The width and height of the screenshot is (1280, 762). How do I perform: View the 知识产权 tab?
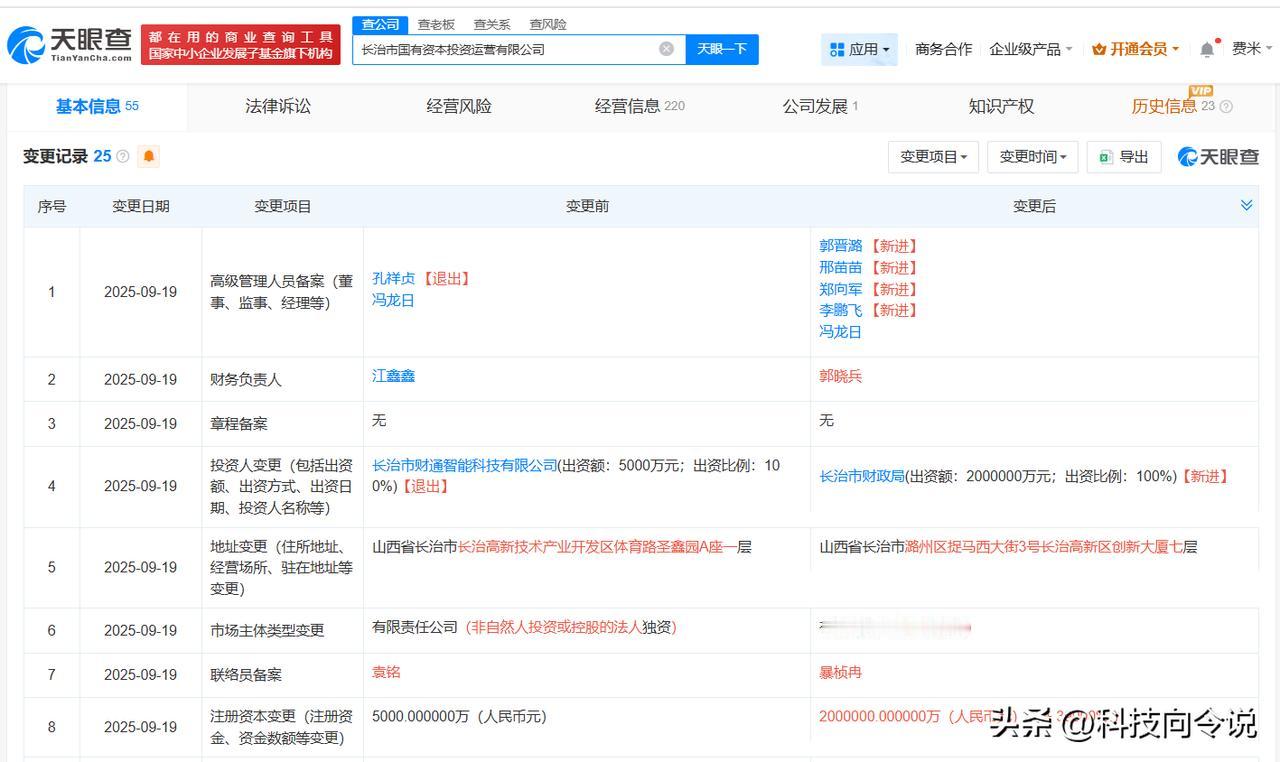pos(1001,106)
